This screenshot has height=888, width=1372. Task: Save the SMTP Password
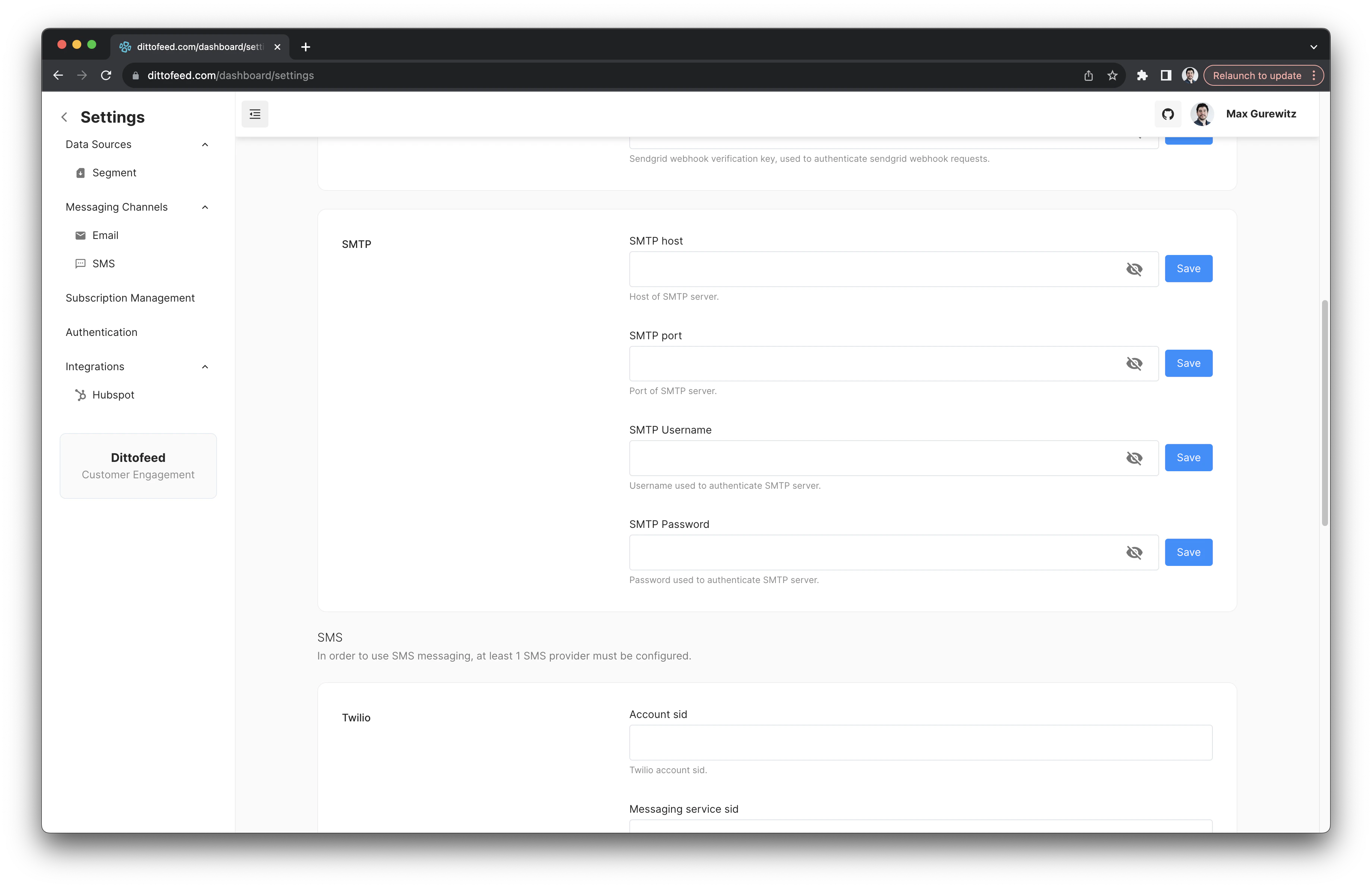(1188, 552)
